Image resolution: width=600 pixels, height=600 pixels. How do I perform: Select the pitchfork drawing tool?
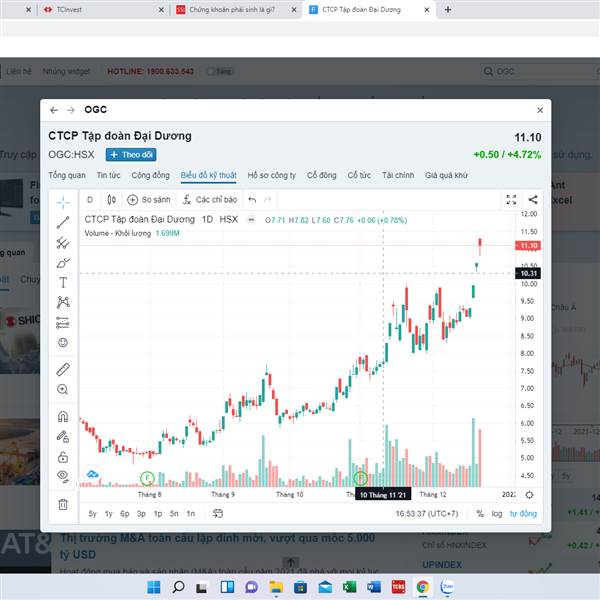pos(63,243)
